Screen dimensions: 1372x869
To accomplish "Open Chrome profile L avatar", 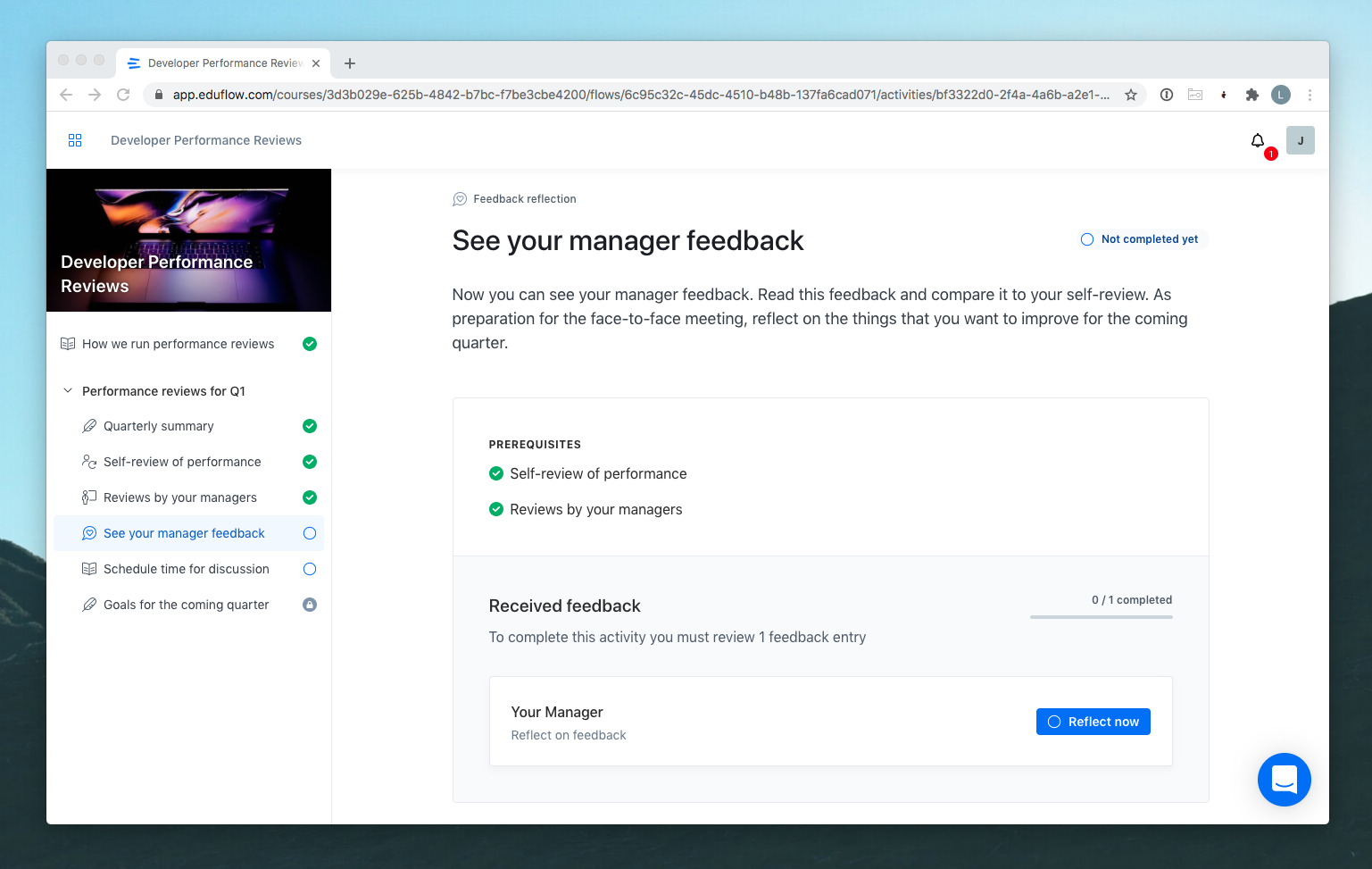I will point(1281,95).
